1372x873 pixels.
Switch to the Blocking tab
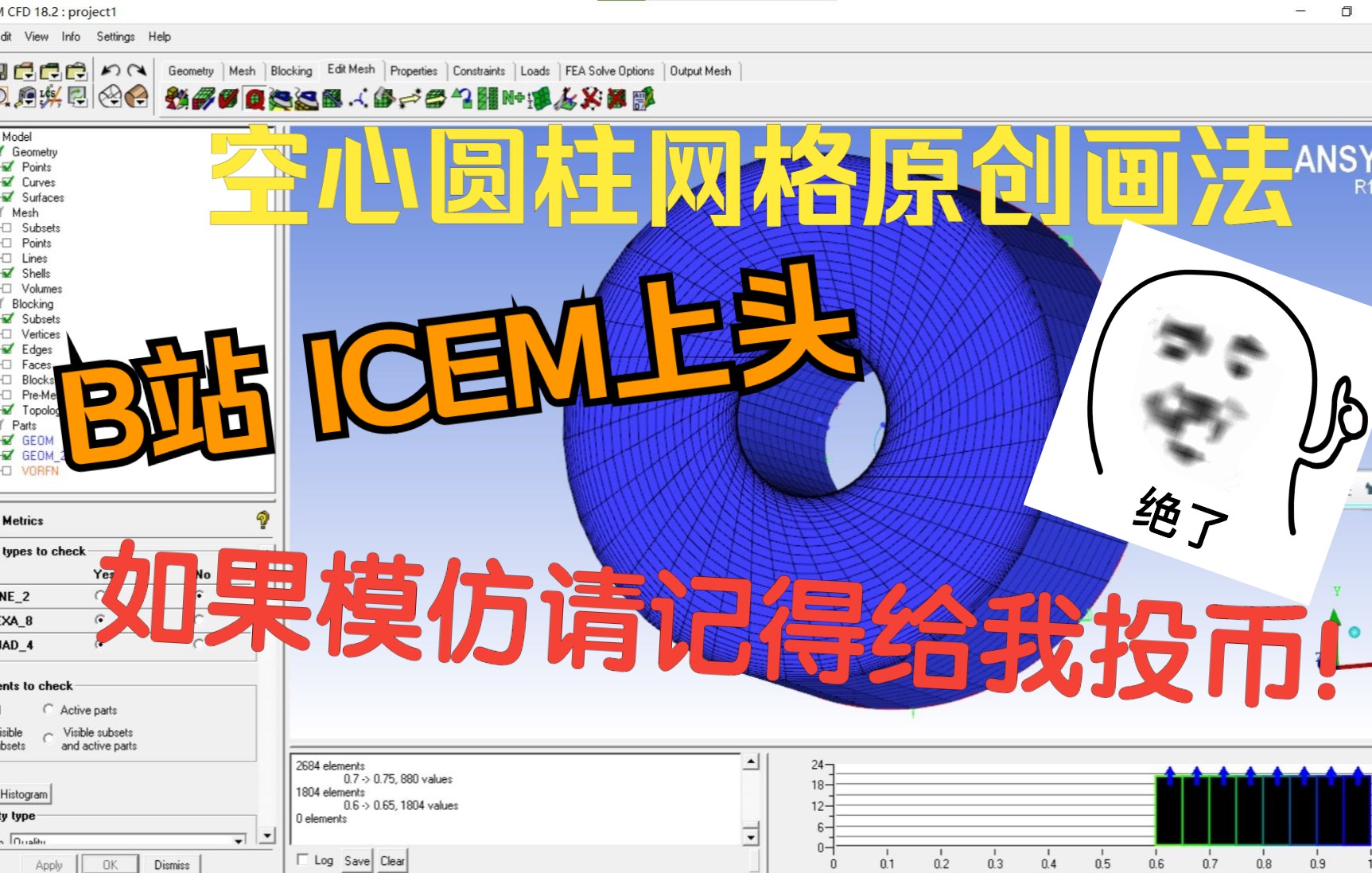tap(291, 71)
